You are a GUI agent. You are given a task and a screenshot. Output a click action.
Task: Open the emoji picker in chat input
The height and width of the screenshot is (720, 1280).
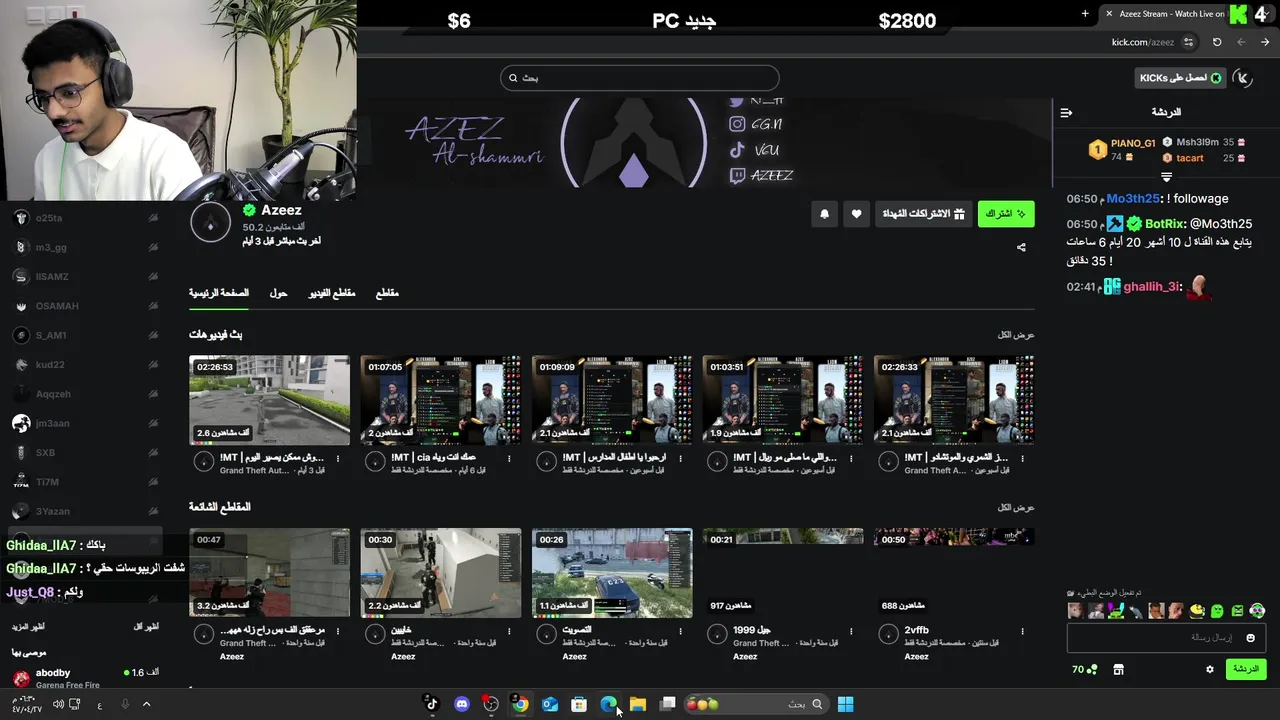coord(1250,638)
